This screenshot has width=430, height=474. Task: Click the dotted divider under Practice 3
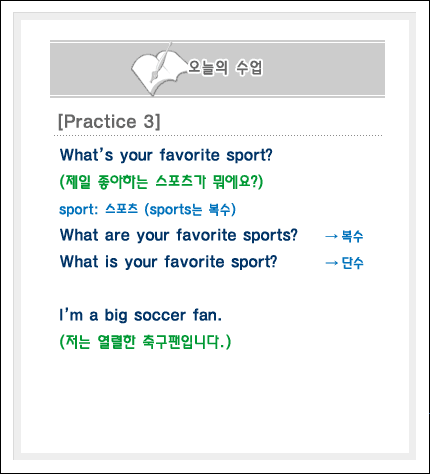click(218, 136)
